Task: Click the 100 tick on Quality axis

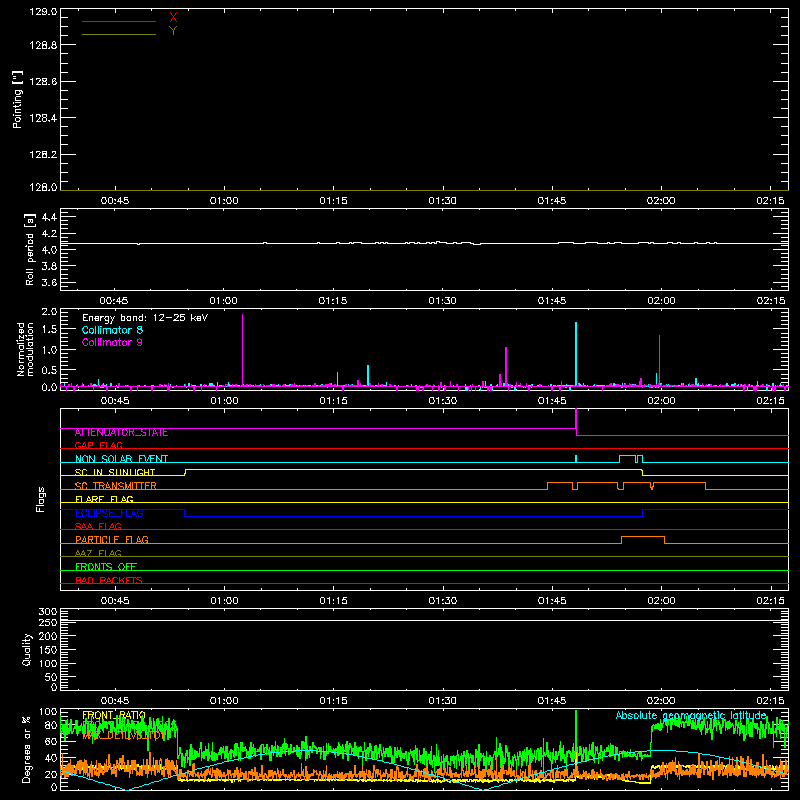Action: click(x=47, y=664)
